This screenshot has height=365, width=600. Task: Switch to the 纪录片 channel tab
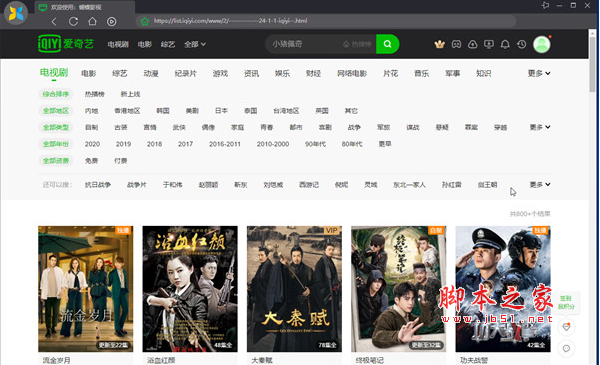click(185, 73)
